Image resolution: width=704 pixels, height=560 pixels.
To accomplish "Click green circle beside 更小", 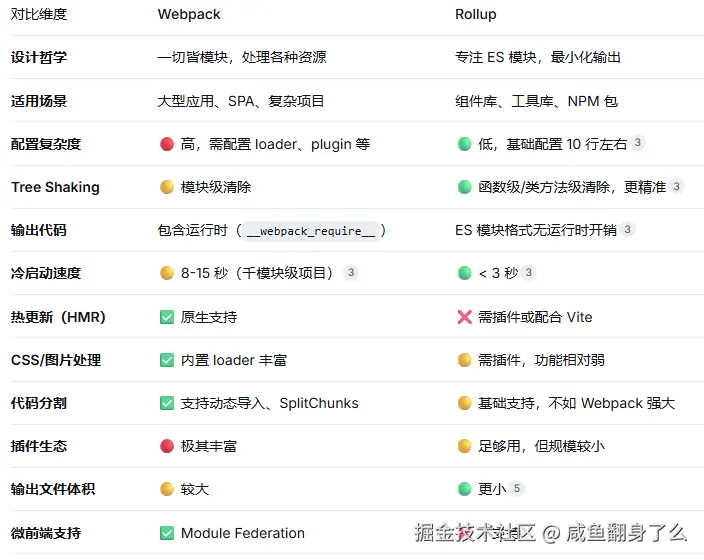I will 464,489.
